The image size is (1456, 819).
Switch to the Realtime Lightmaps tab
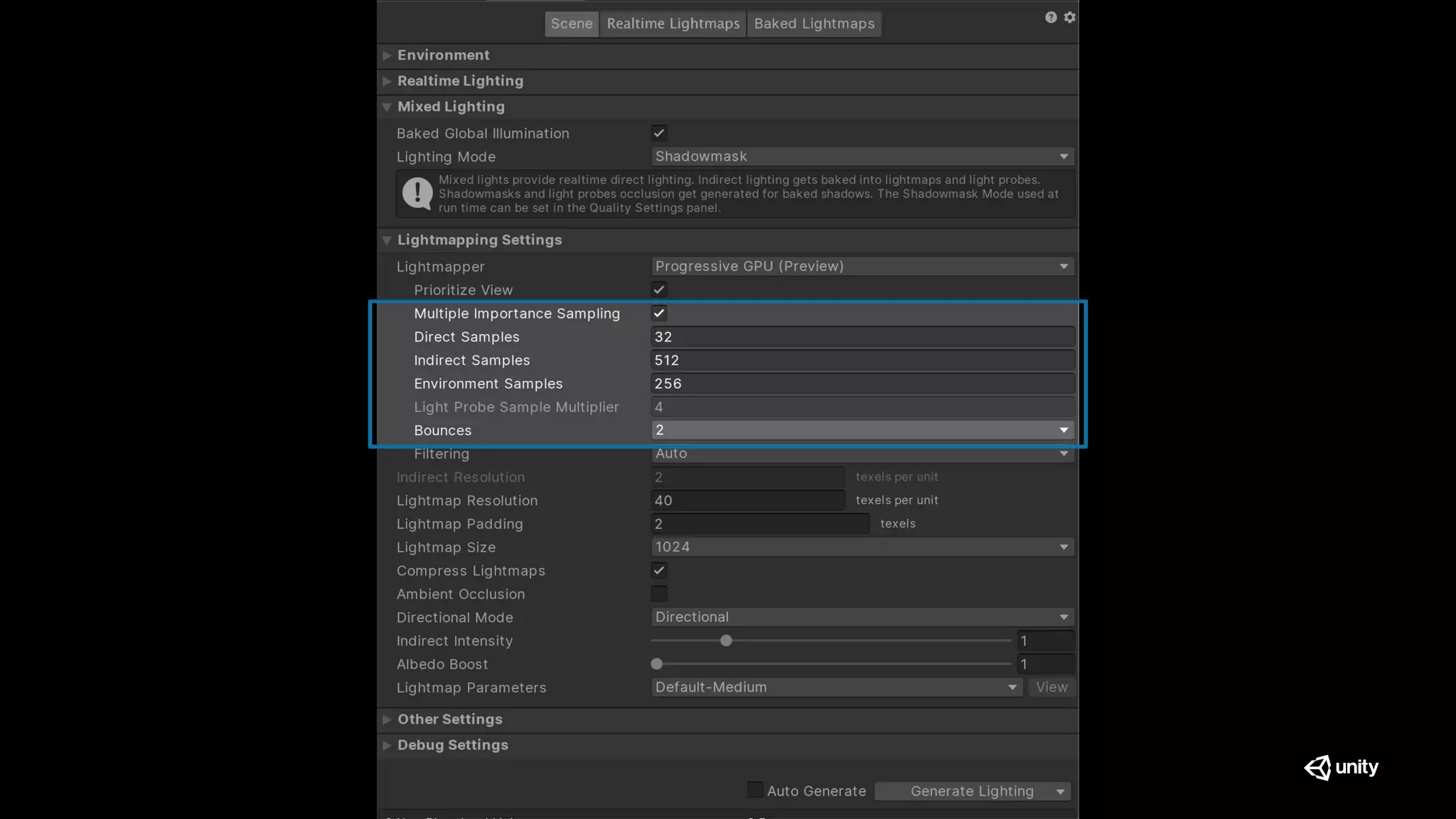pos(673,23)
